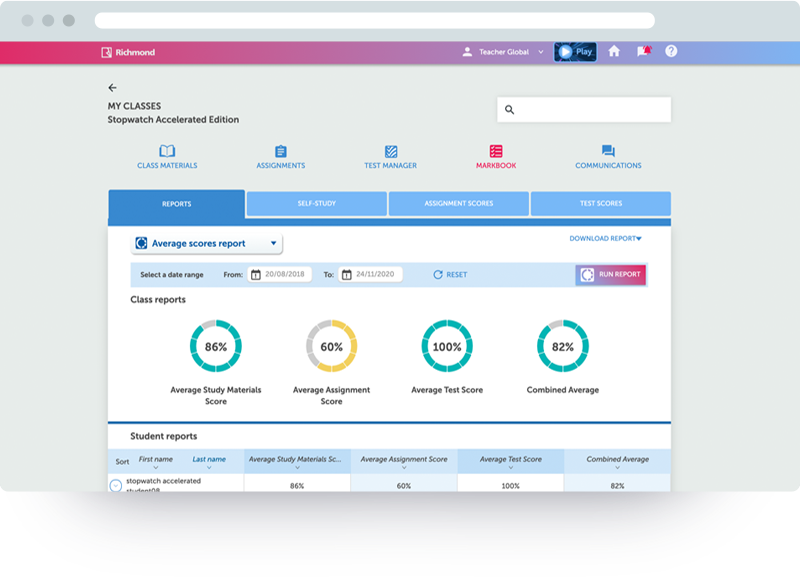Switch to the Assignment Scores tab
The image size is (800, 577).
(x=458, y=204)
